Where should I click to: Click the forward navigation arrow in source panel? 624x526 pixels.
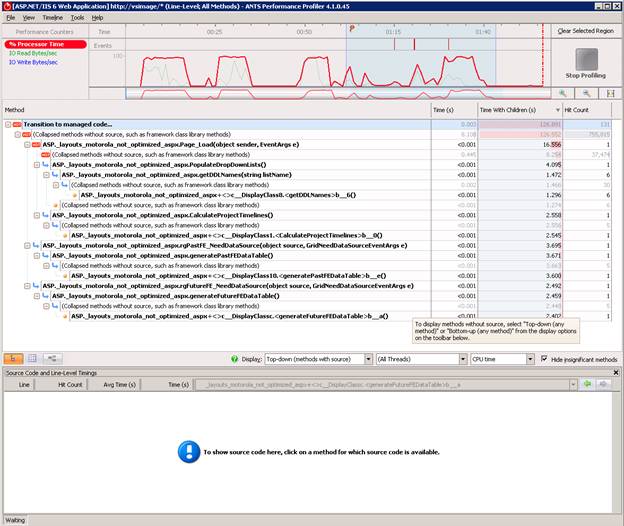tap(603, 384)
